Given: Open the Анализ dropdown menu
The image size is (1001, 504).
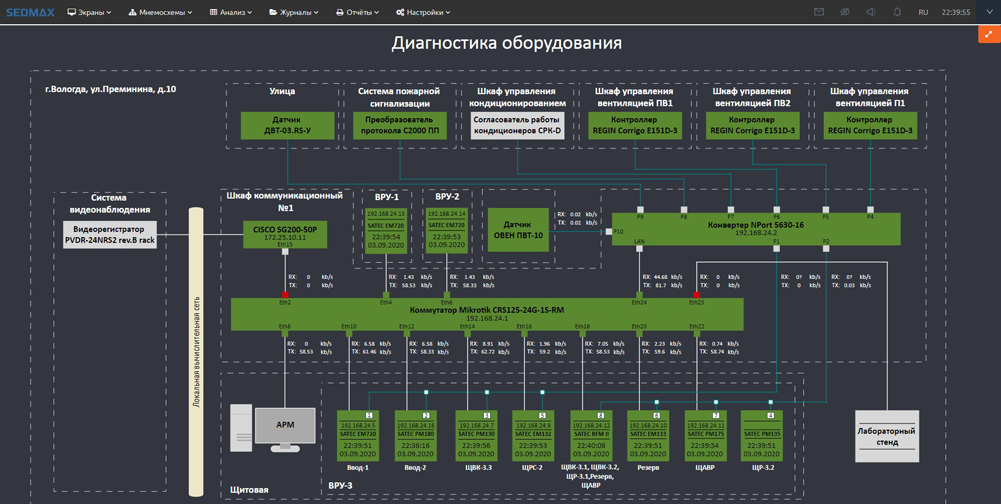Looking at the screenshot, I should click(230, 12).
